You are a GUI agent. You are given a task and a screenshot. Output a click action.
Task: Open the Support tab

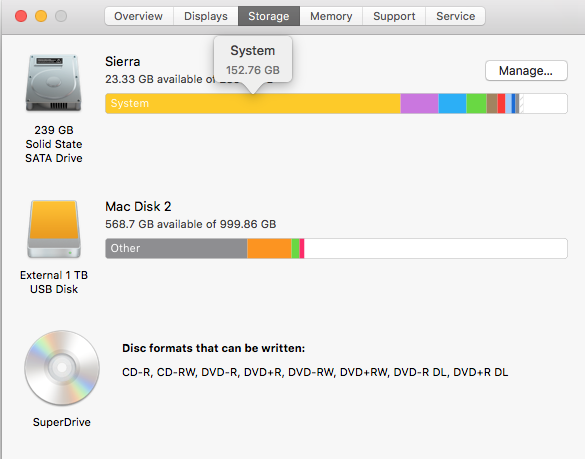[x=394, y=16]
